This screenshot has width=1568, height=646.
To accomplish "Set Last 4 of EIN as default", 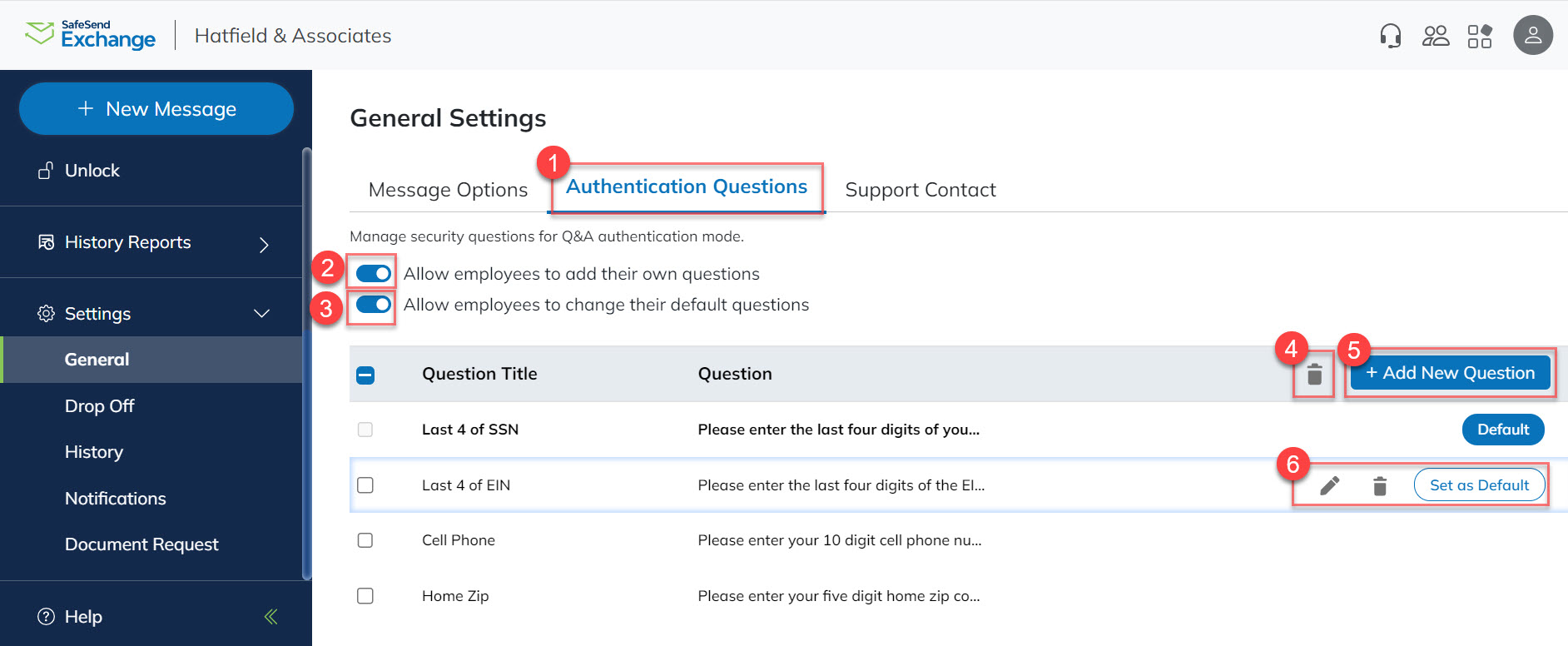I will tap(1479, 484).
